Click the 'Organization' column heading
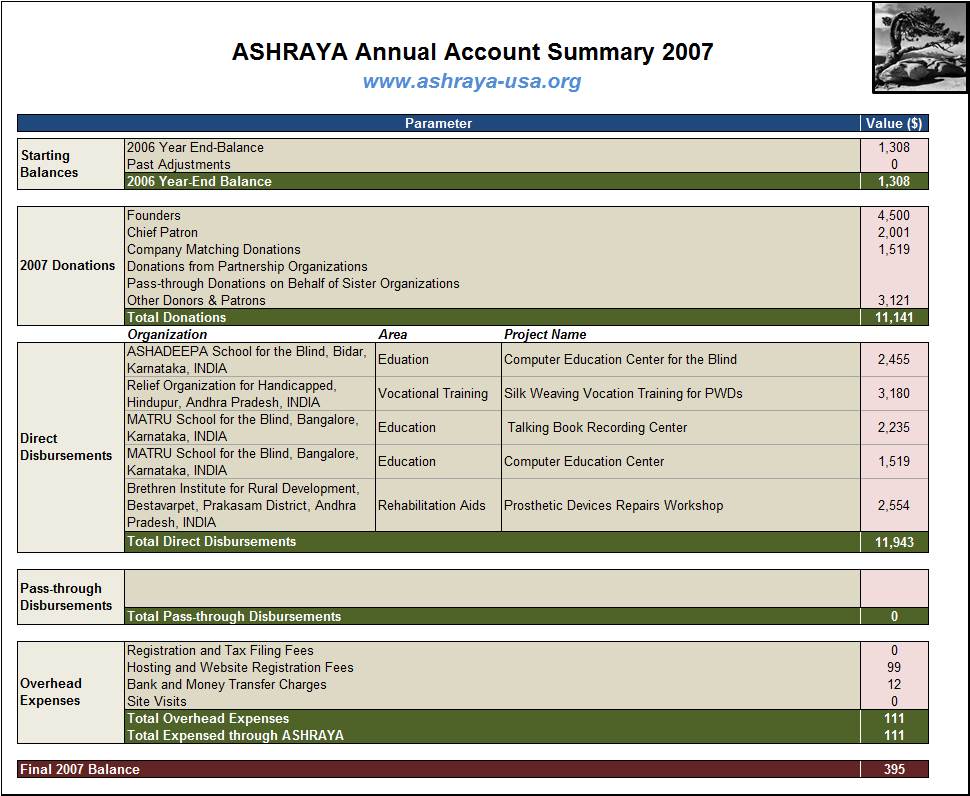The width and height of the screenshot is (970, 796). tap(167, 334)
